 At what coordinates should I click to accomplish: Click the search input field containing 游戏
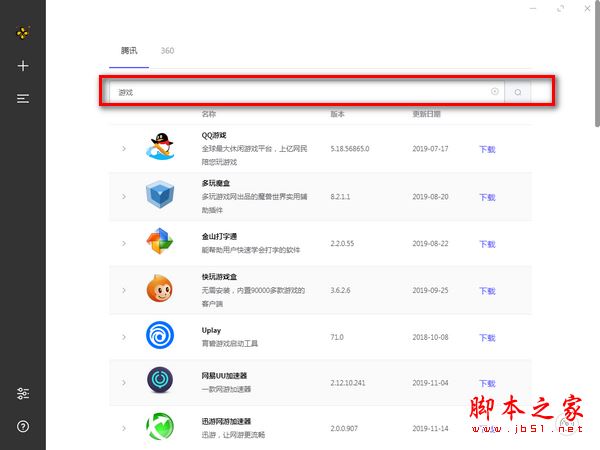[x=307, y=92]
